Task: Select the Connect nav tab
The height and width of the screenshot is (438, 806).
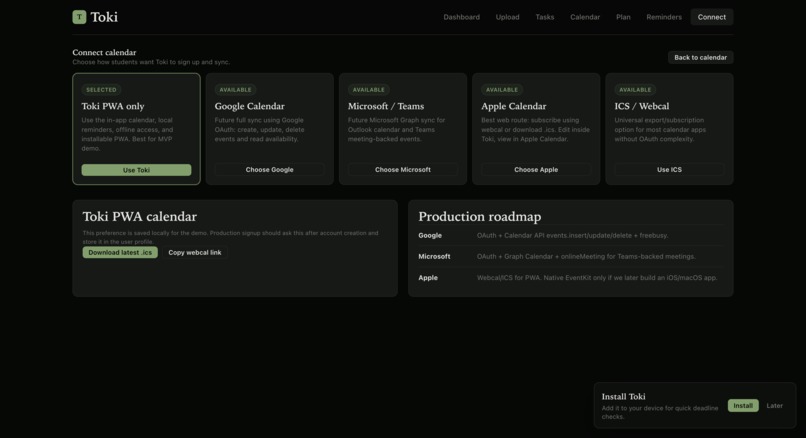Action: point(712,17)
